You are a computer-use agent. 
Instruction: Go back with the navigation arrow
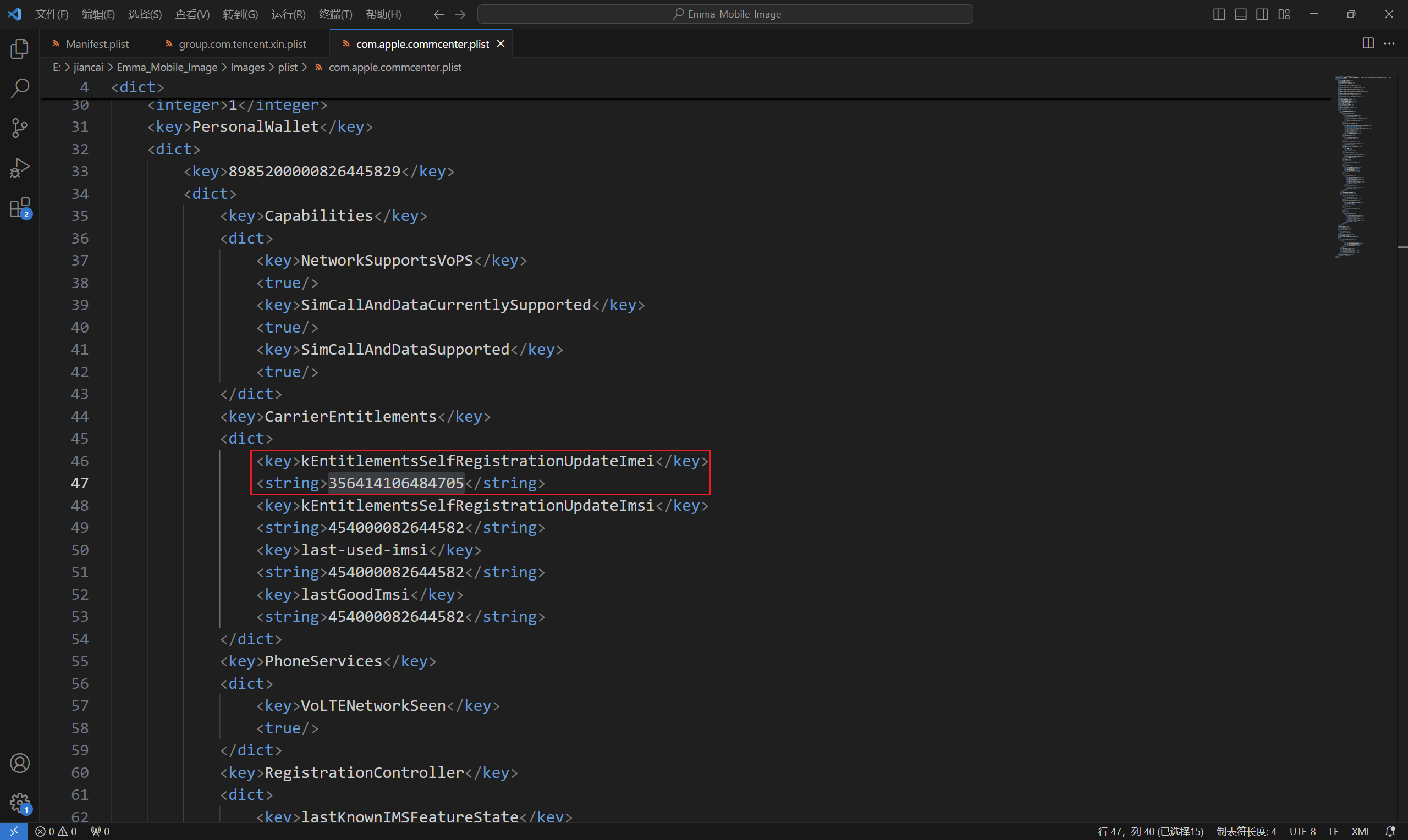tap(438, 14)
